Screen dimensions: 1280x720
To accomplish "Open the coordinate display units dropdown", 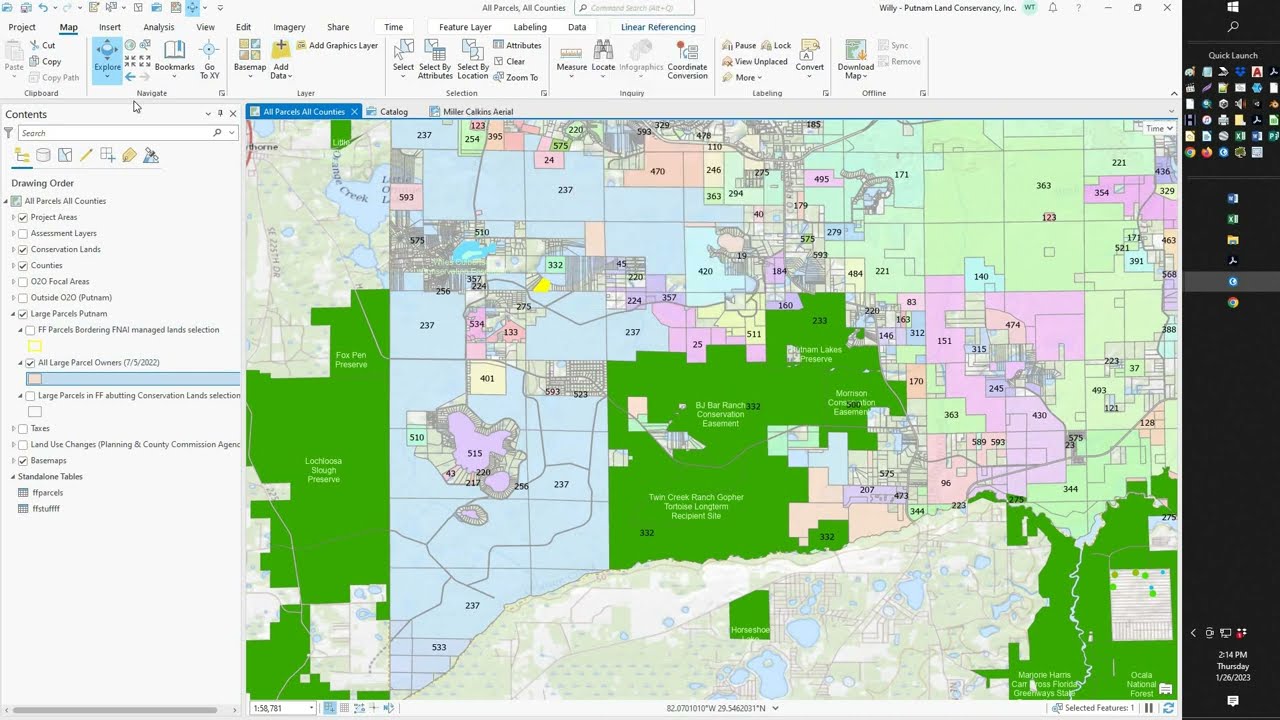I will [775, 708].
